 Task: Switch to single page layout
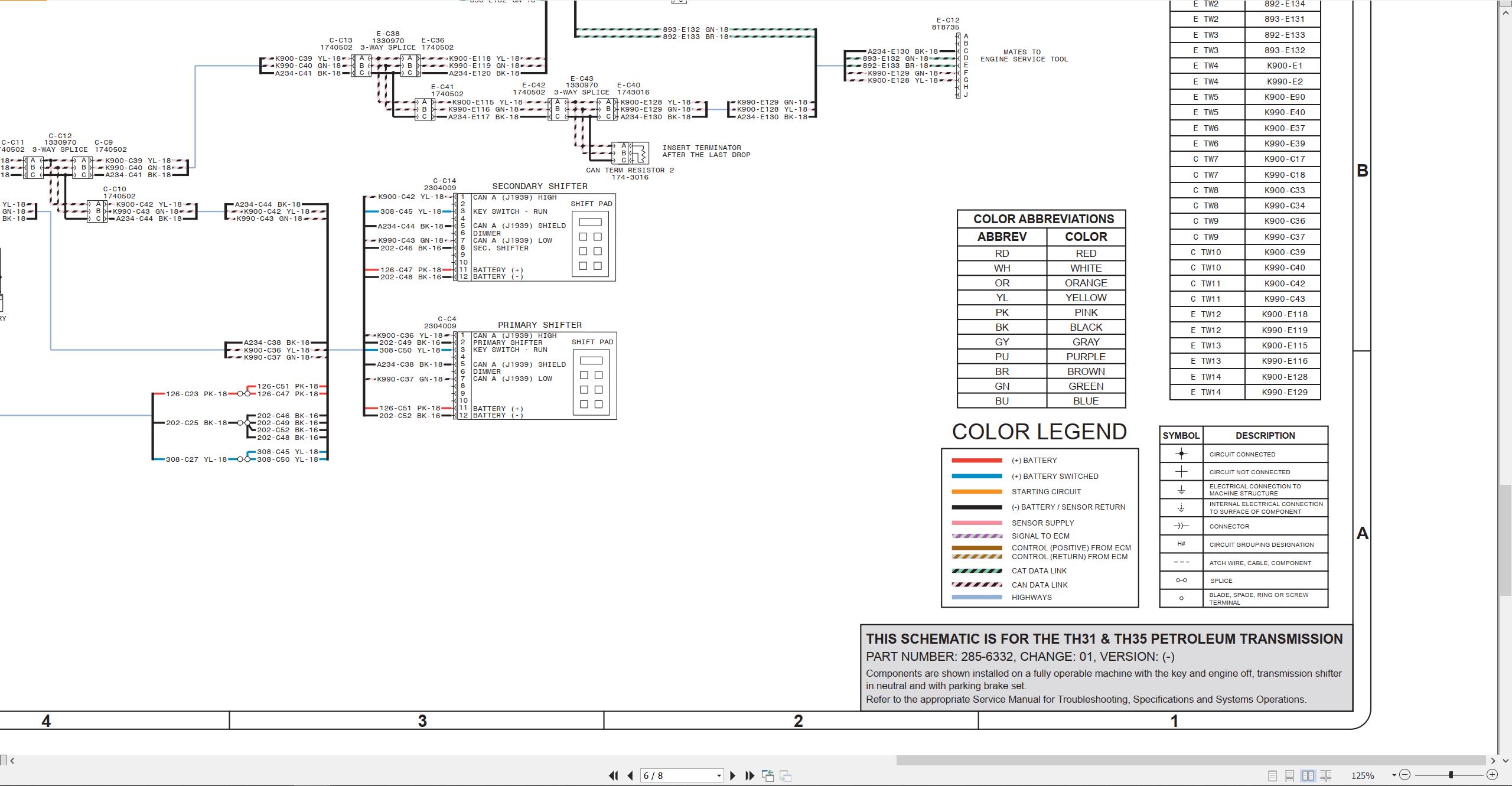1272,775
